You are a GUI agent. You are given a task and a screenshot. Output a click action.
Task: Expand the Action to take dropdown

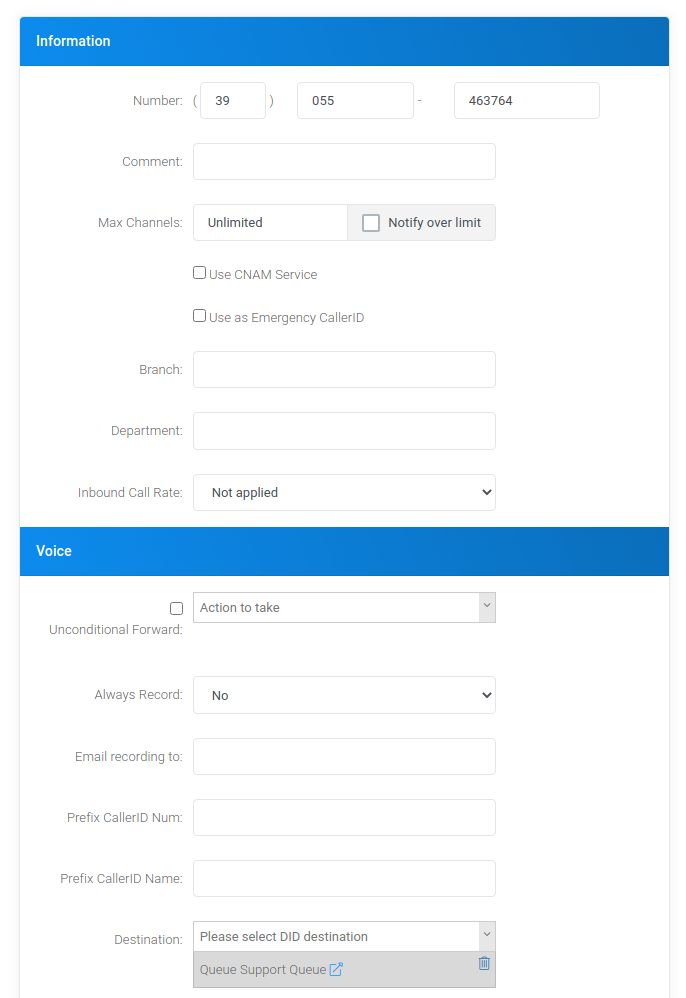point(344,607)
